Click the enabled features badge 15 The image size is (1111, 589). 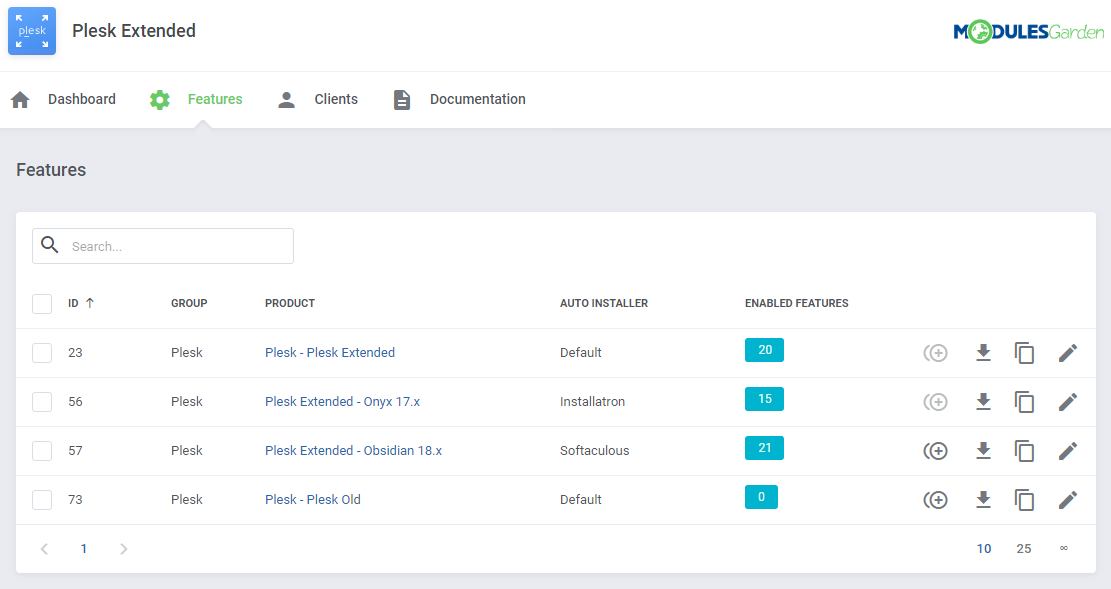[x=765, y=399]
